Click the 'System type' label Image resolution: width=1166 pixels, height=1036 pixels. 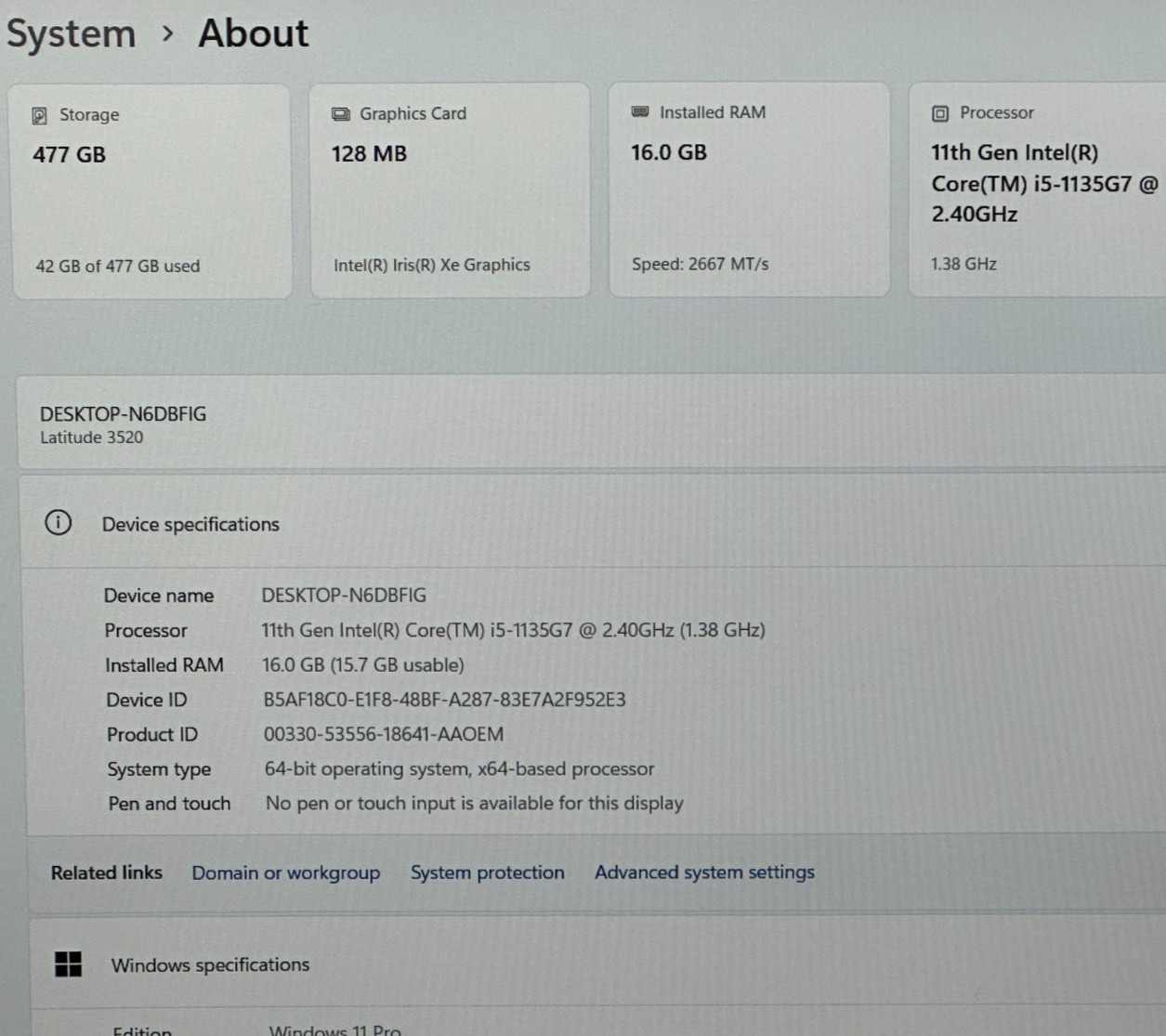click(x=159, y=769)
